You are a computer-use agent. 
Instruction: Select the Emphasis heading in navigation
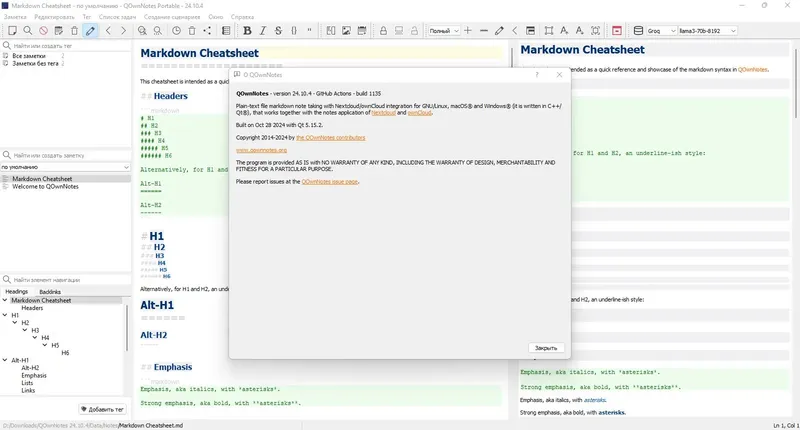tap(34, 375)
